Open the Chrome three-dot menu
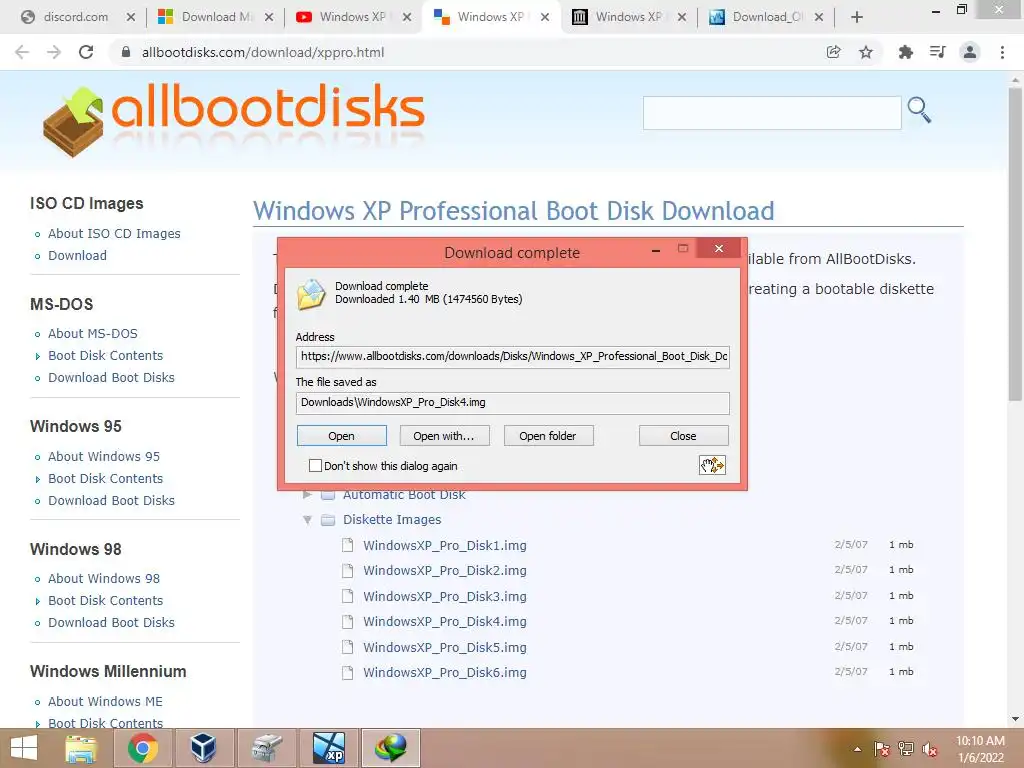This screenshot has height=768, width=1024. (1002, 52)
